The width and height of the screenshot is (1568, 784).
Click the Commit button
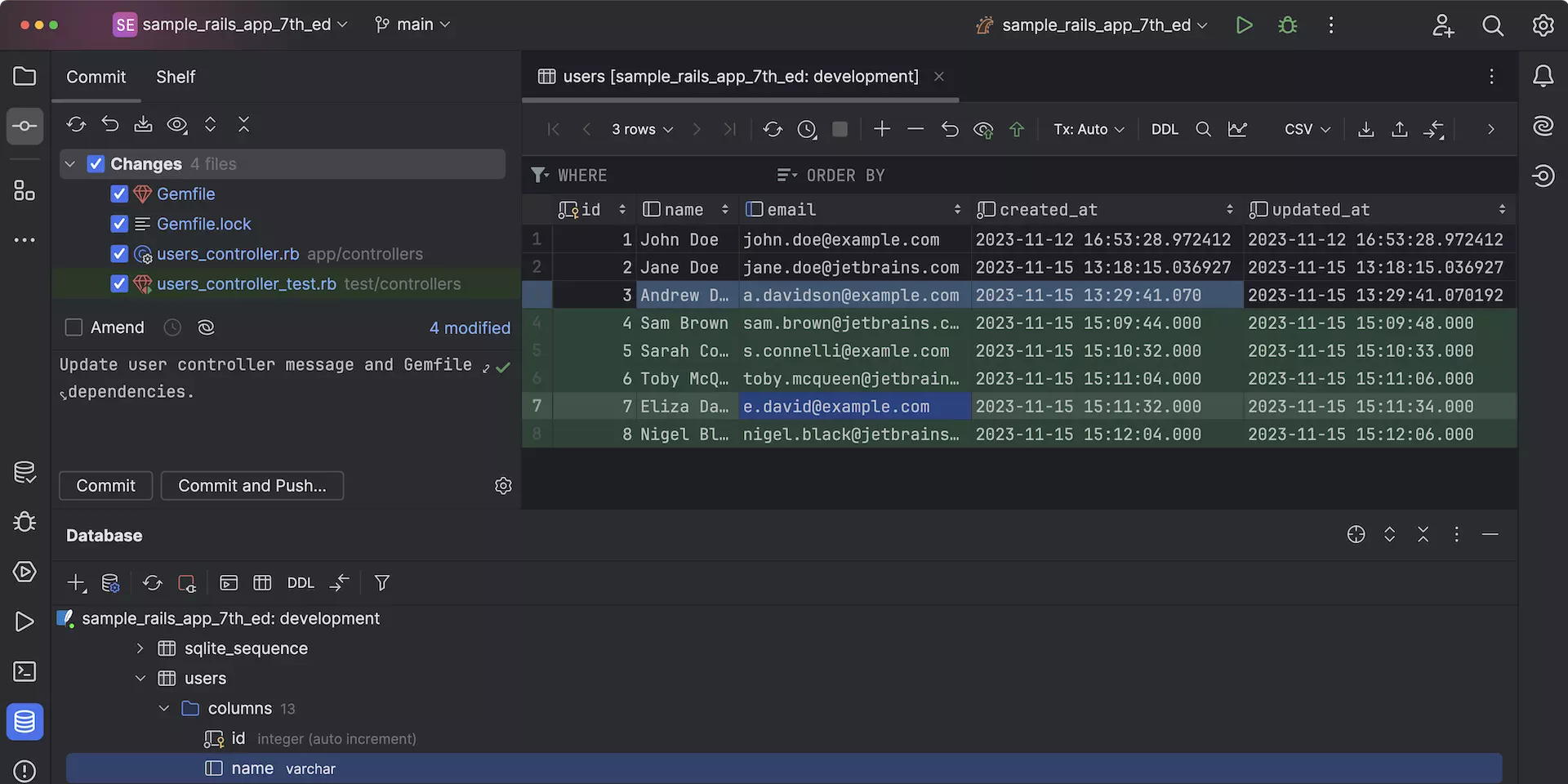(105, 486)
